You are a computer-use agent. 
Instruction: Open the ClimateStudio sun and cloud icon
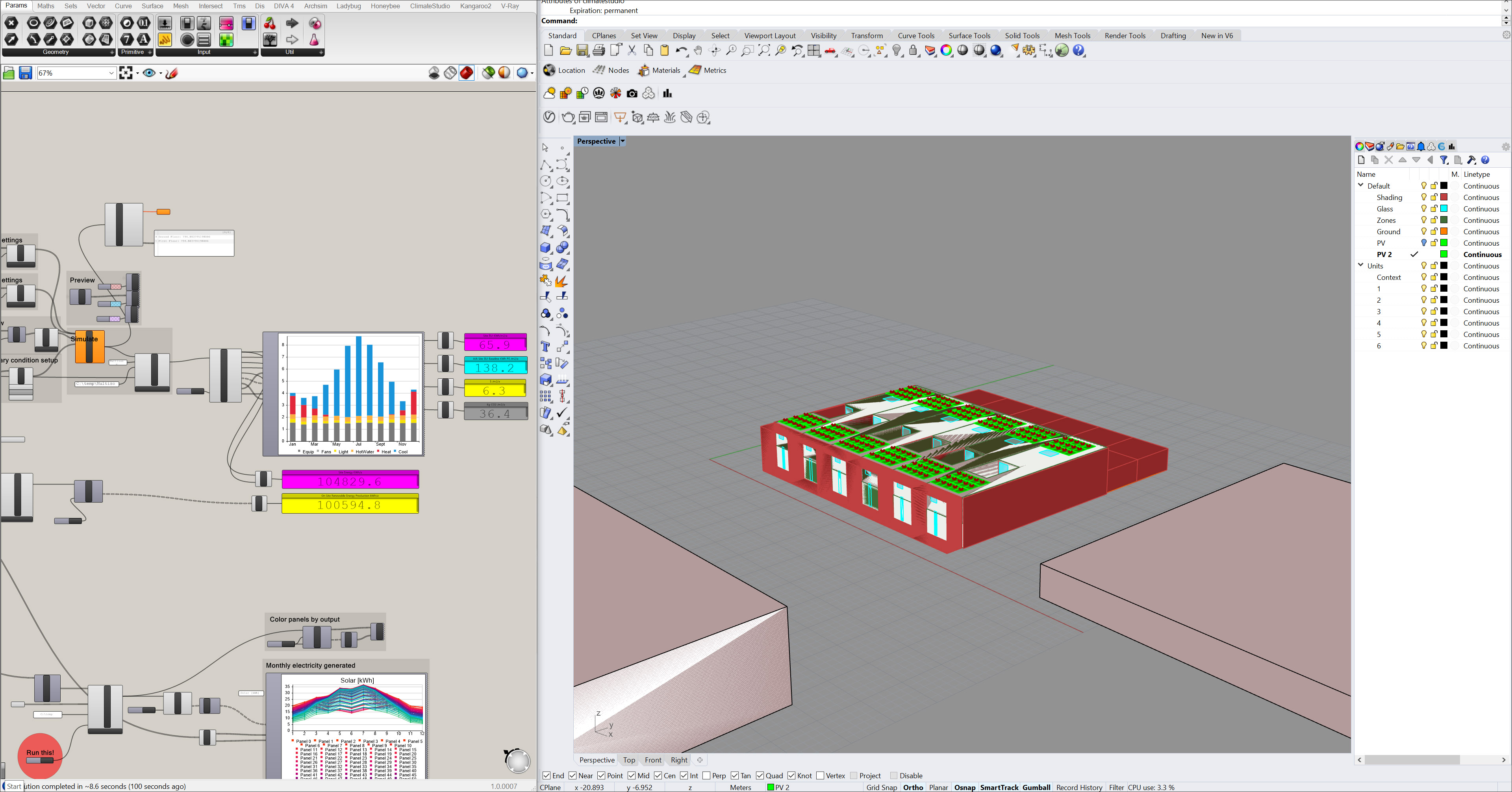click(x=549, y=93)
